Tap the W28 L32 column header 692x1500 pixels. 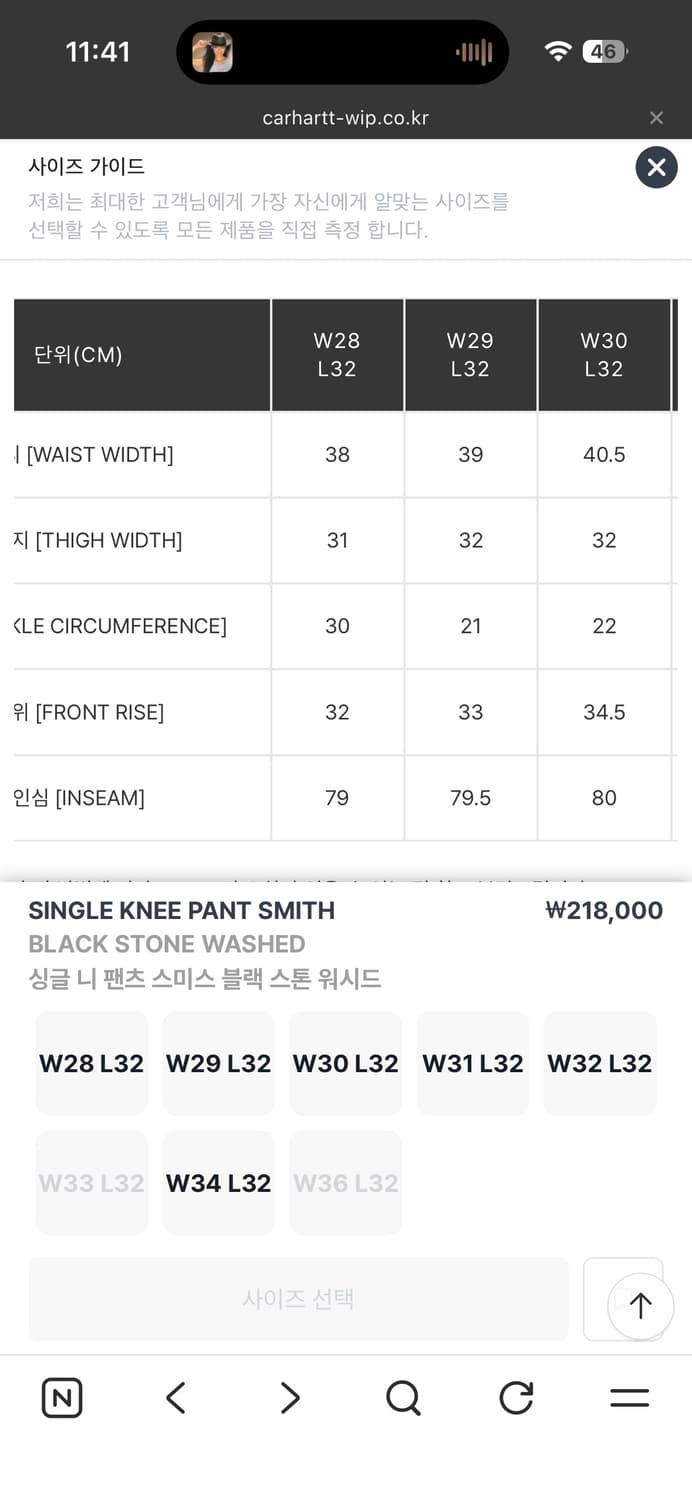pos(337,355)
